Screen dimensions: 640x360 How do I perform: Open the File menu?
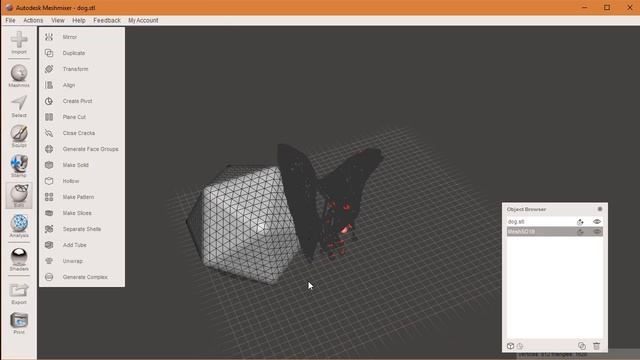[x=10, y=20]
